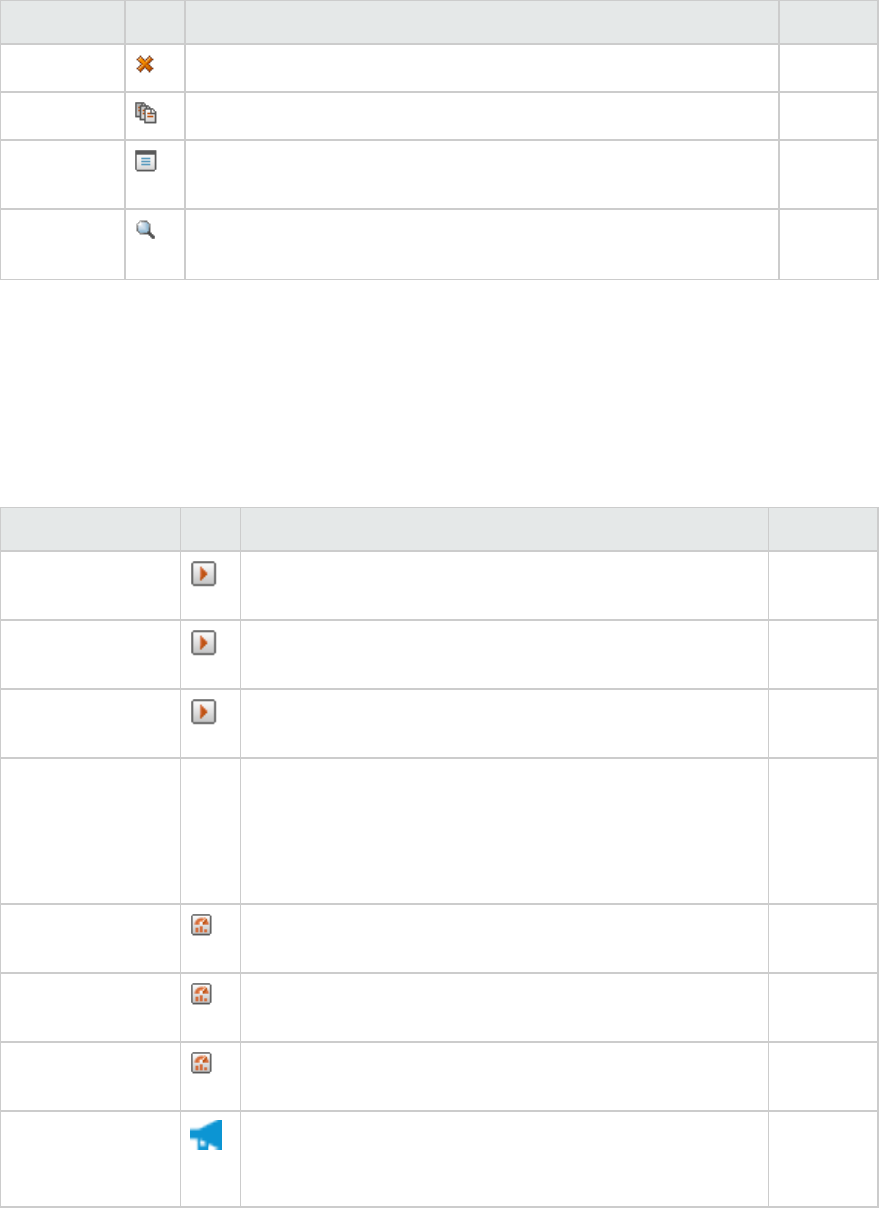Click the middle orange gauge icon
Screen dimensions: 879x1208
200,995
